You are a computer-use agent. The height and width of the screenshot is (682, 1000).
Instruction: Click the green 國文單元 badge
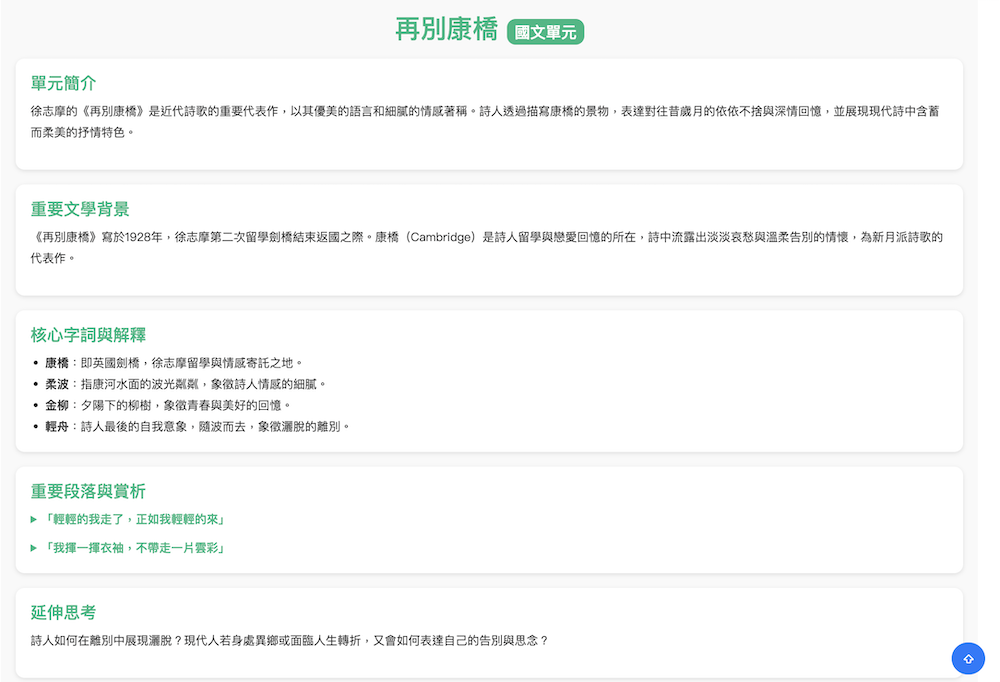tap(545, 32)
